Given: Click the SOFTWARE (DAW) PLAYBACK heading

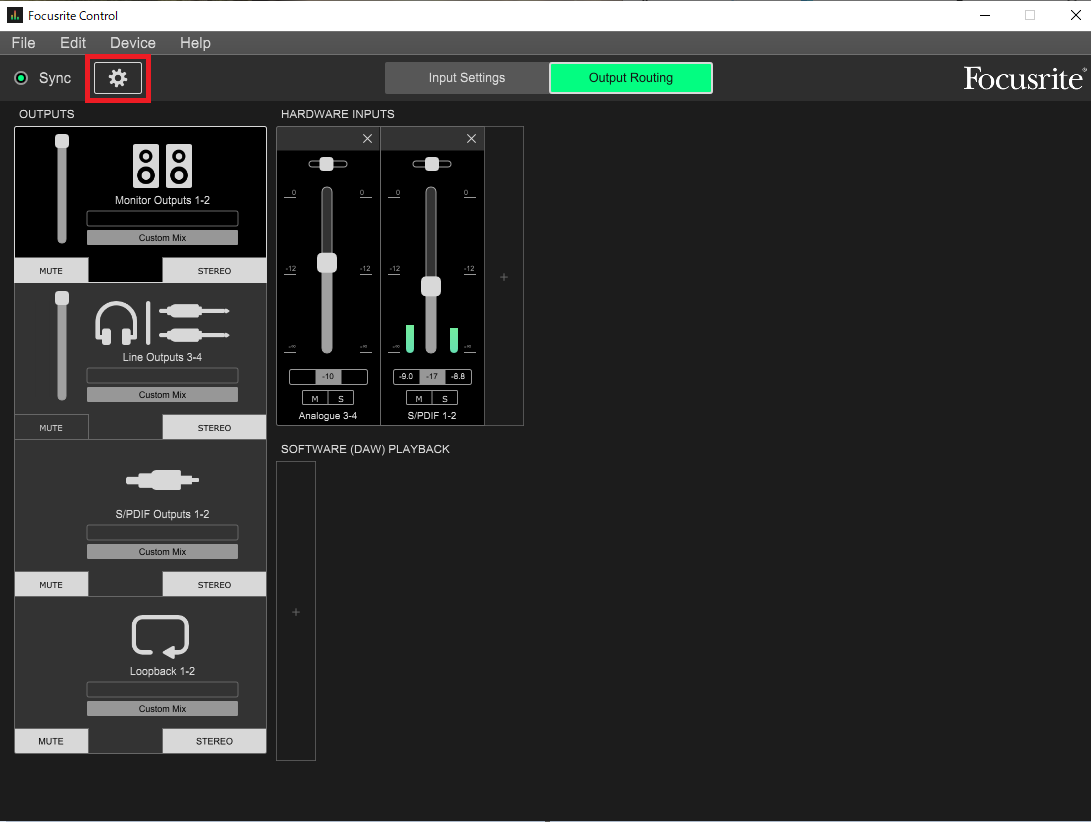Looking at the screenshot, I should pyautogui.click(x=365, y=450).
